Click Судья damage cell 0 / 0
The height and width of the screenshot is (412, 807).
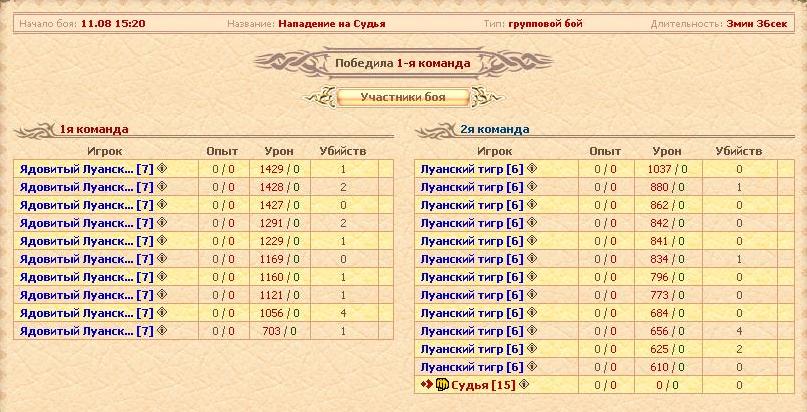point(669,385)
